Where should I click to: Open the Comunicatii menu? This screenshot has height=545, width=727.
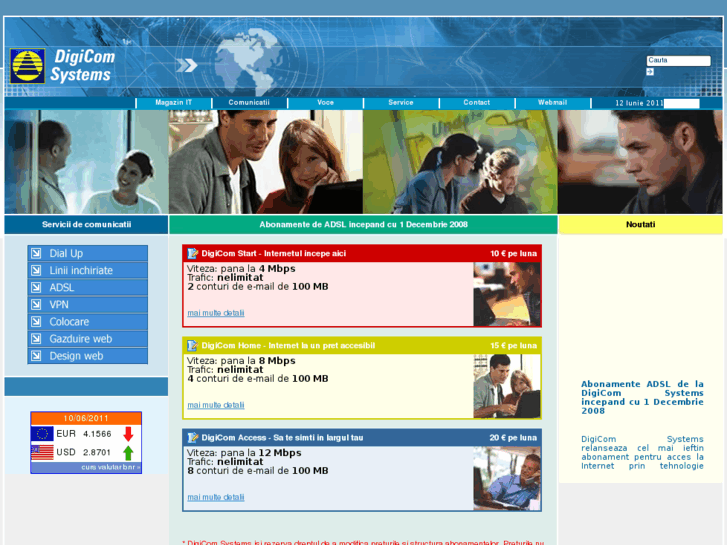[x=249, y=103]
